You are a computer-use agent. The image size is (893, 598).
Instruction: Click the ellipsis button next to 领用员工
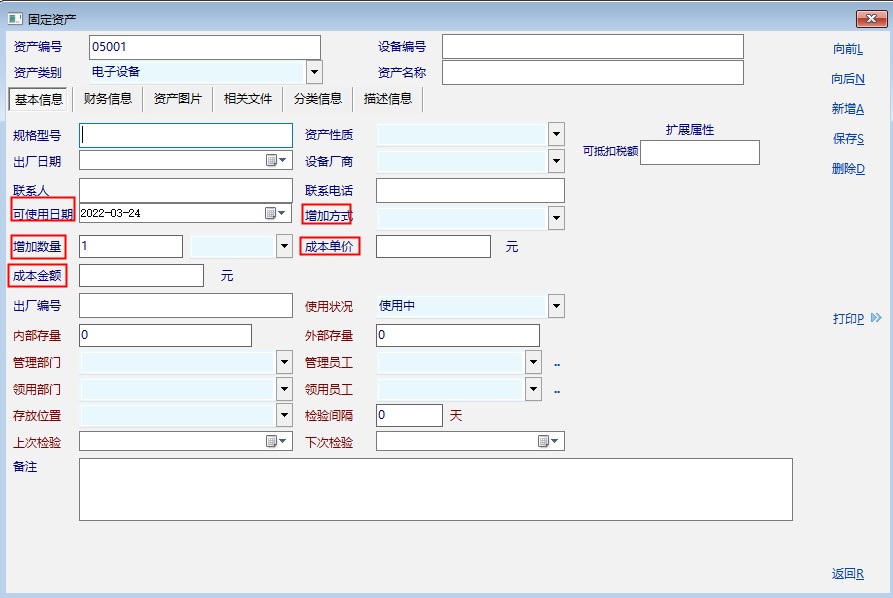click(557, 390)
